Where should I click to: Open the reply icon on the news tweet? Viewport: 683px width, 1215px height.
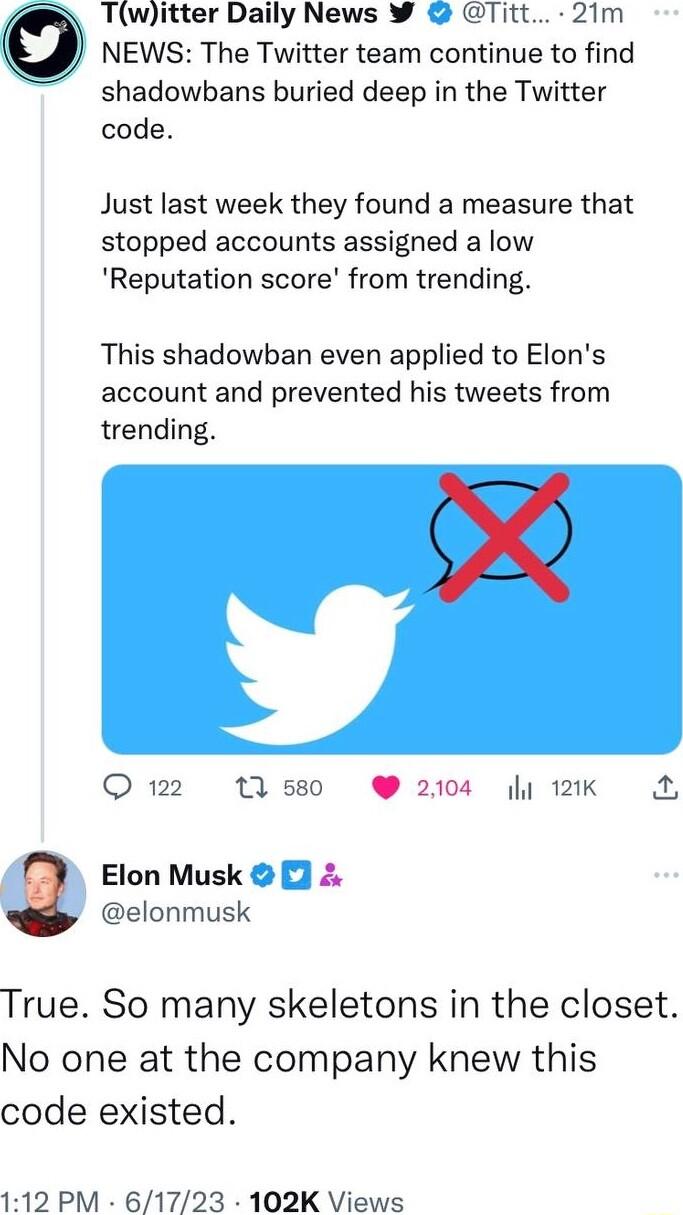click(119, 788)
